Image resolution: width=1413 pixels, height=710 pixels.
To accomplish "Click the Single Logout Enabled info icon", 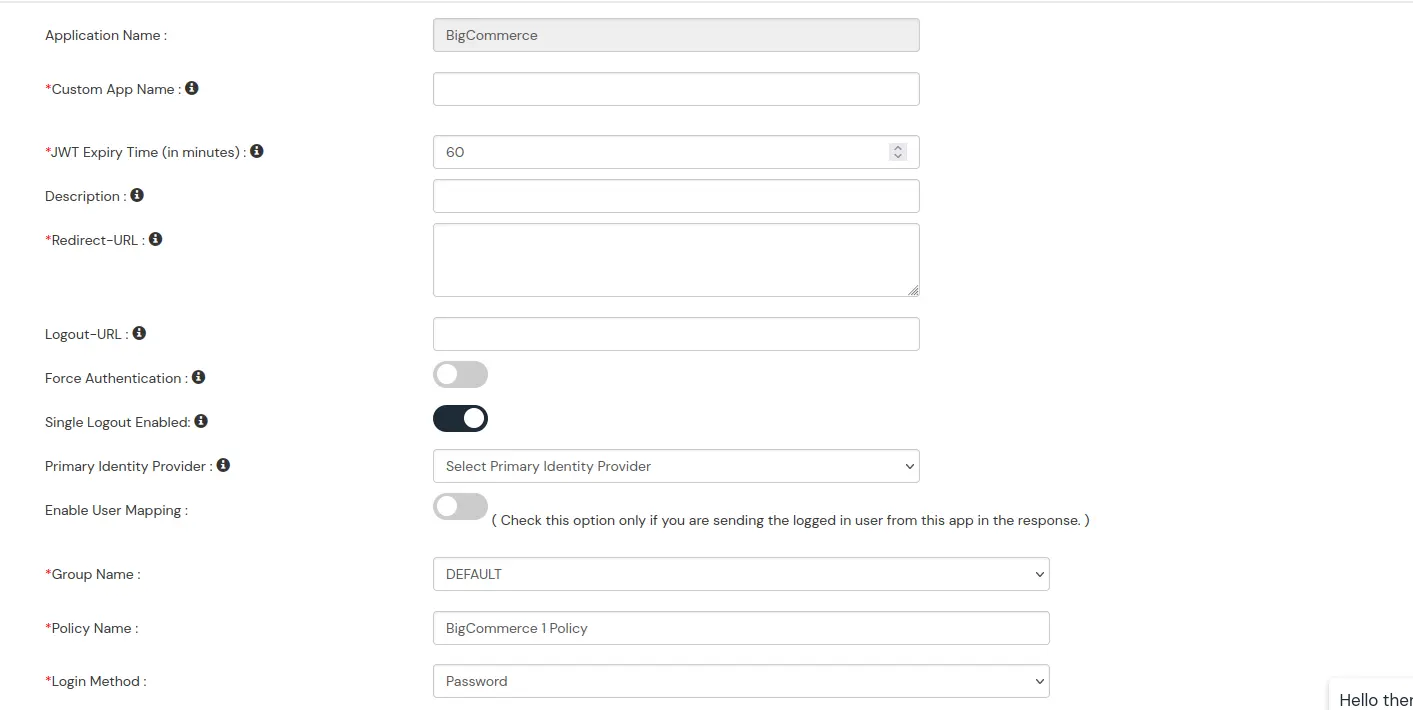I will coord(201,421).
